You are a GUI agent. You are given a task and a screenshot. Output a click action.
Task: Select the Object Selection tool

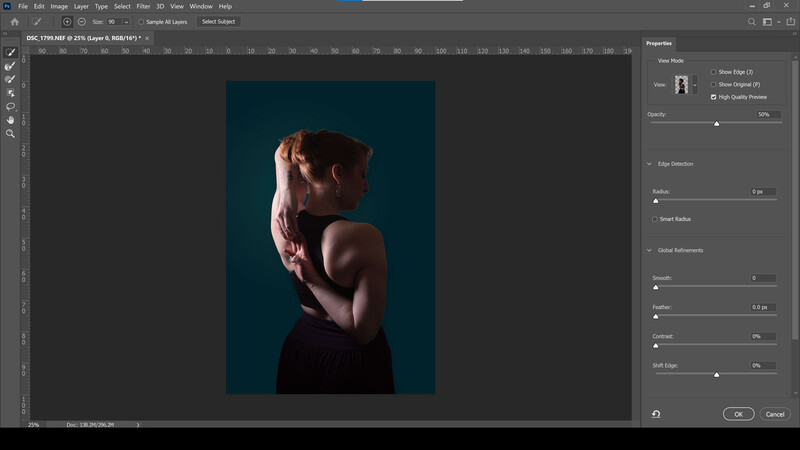[10, 93]
